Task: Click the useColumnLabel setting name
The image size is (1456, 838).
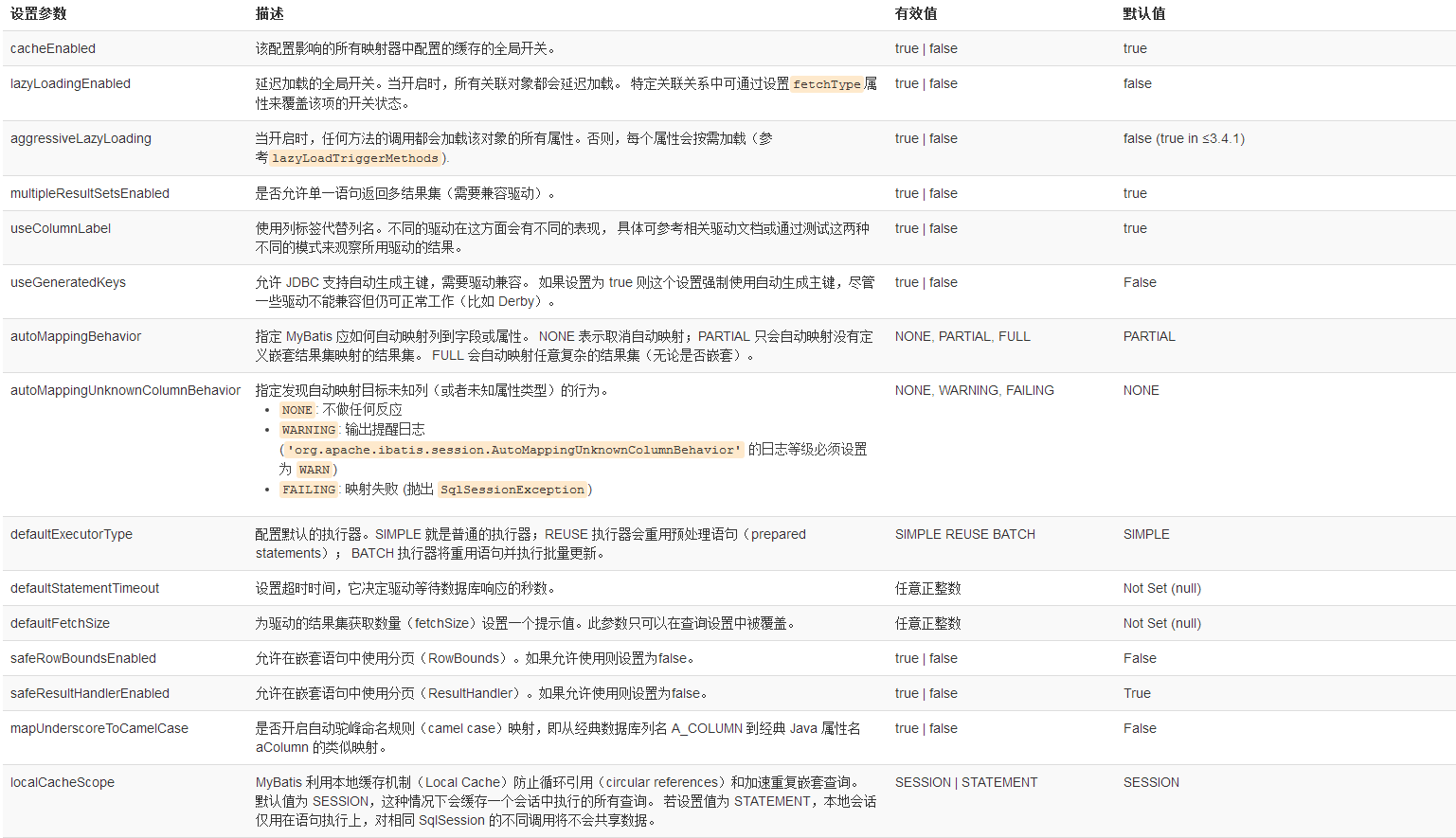Action: [x=61, y=228]
